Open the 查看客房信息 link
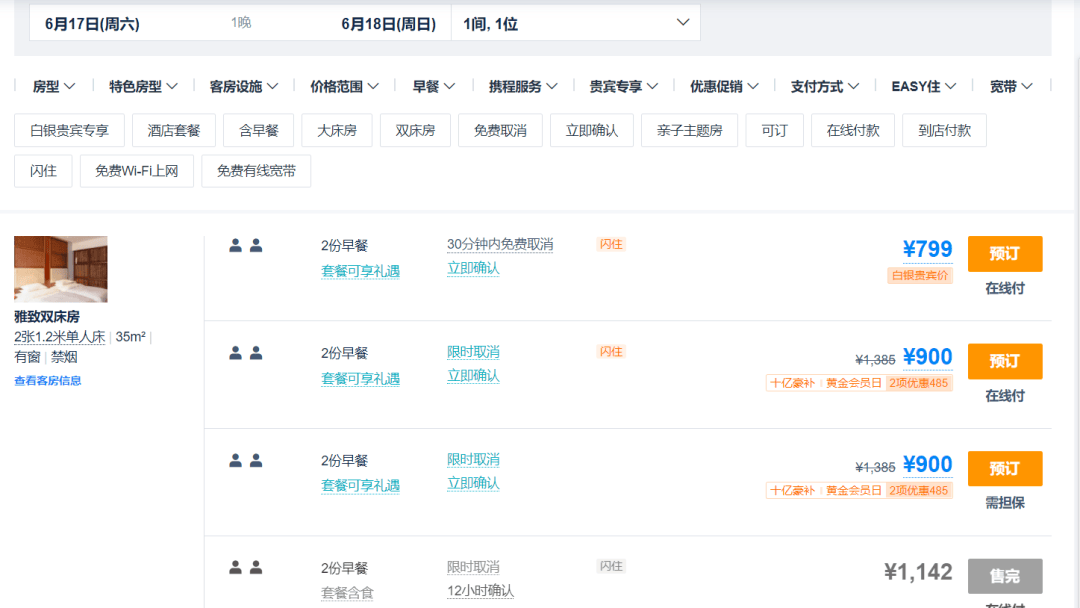Image resolution: width=1080 pixels, height=608 pixels. [48, 380]
